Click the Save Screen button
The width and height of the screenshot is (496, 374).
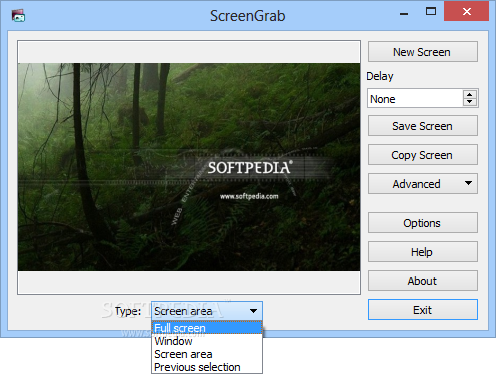click(x=423, y=126)
